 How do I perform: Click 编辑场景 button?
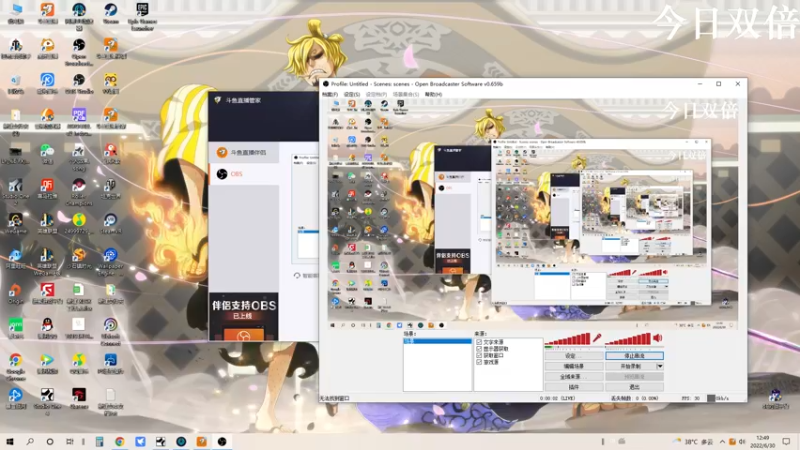pyautogui.click(x=574, y=366)
